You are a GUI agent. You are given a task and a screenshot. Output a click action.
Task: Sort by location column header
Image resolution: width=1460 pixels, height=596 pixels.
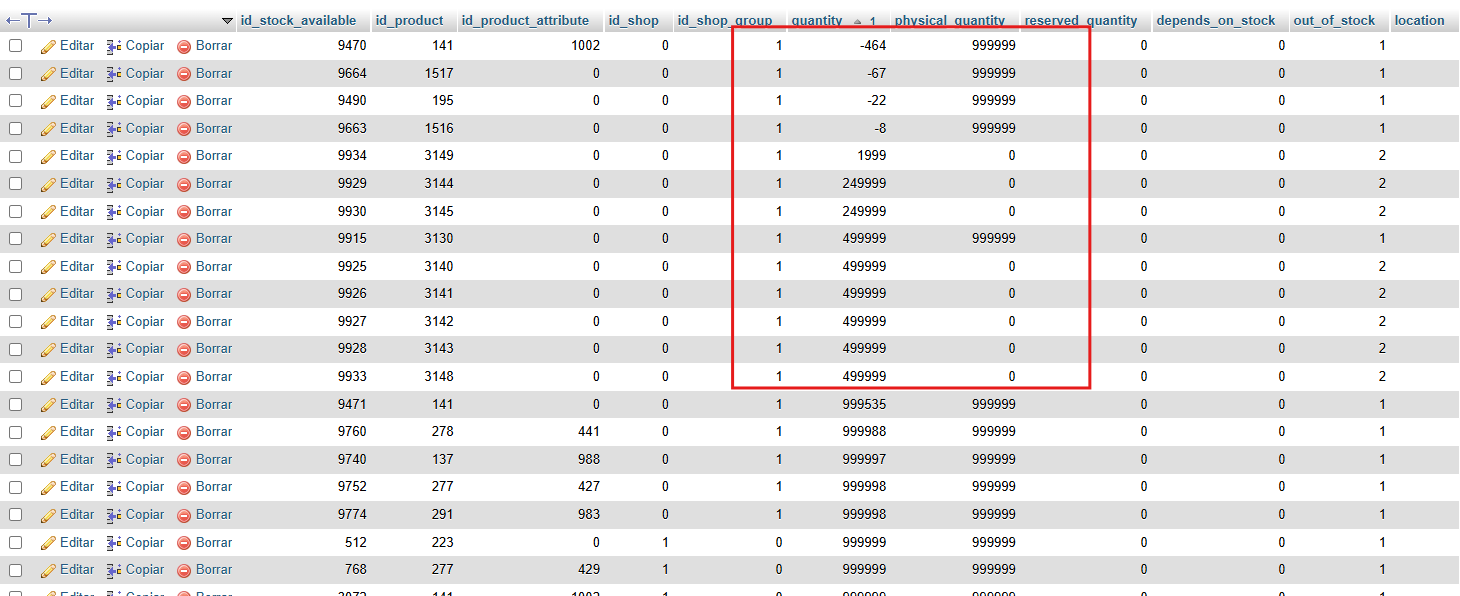pos(1420,20)
